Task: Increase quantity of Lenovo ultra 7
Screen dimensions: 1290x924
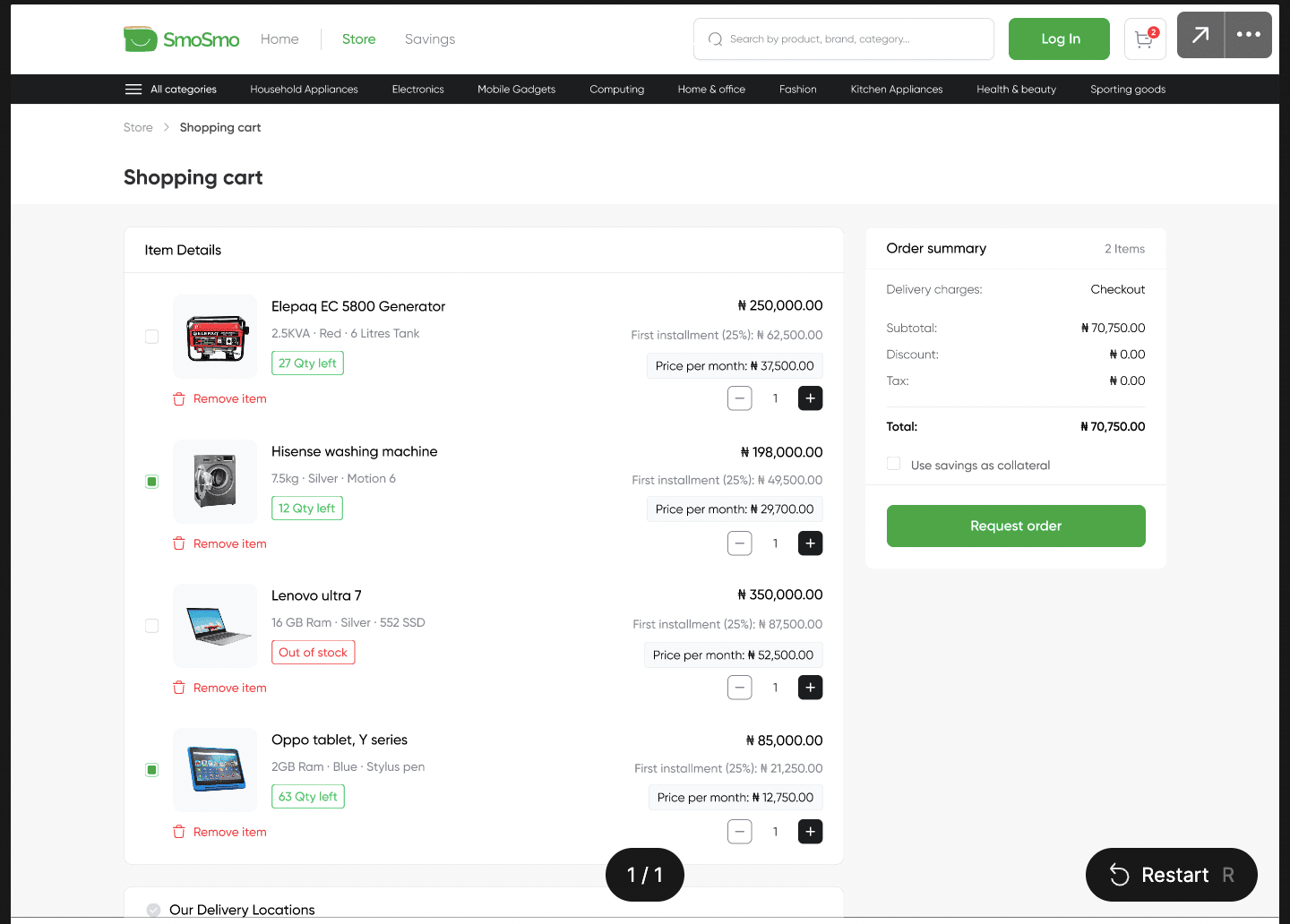Action: click(x=811, y=688)
